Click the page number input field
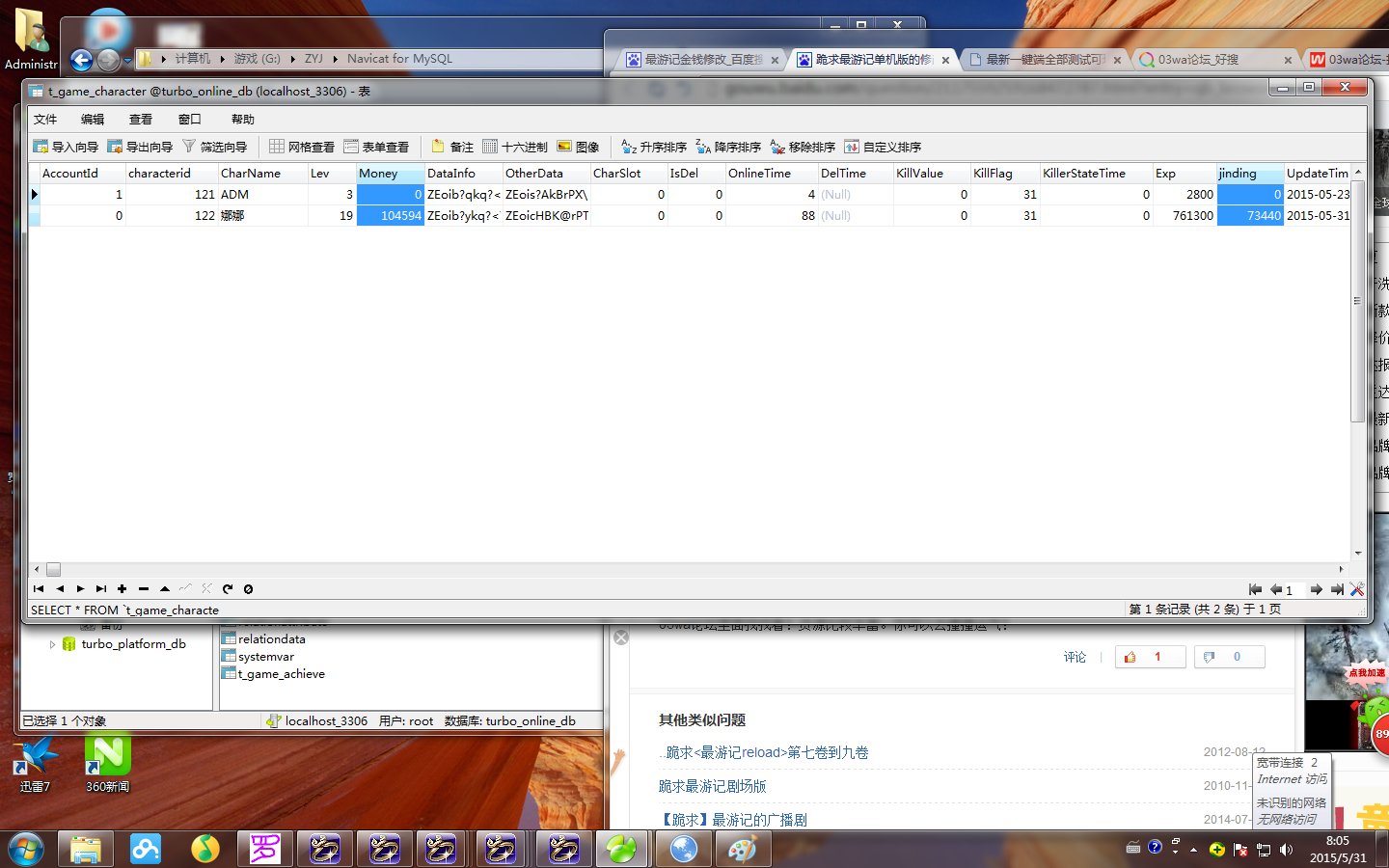The width and height of the screenshot is (1389, 868). 1294,590
